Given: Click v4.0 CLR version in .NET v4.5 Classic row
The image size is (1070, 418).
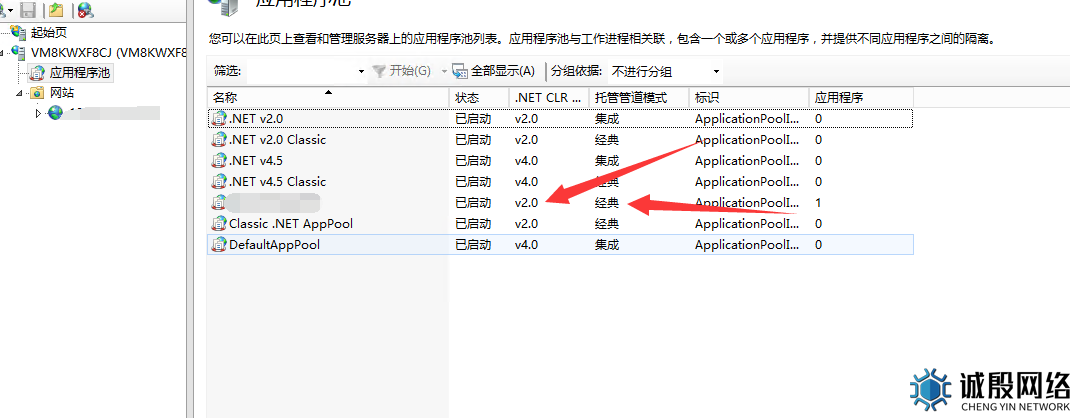Looking at the screenshot, I should pyautogui.click(x=527, y=182).
